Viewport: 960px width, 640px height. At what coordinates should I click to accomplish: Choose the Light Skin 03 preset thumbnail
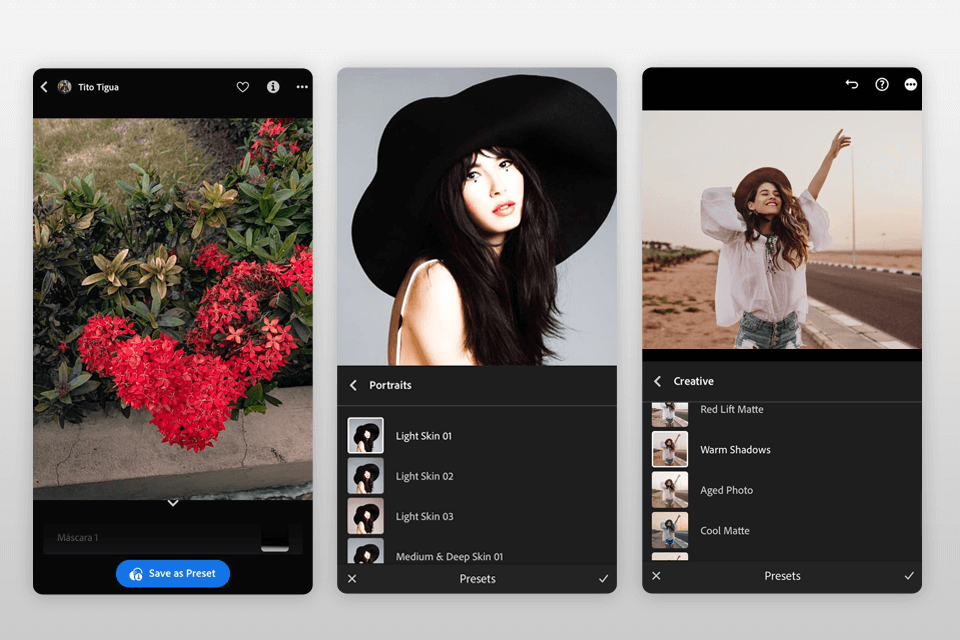point(366,516)
